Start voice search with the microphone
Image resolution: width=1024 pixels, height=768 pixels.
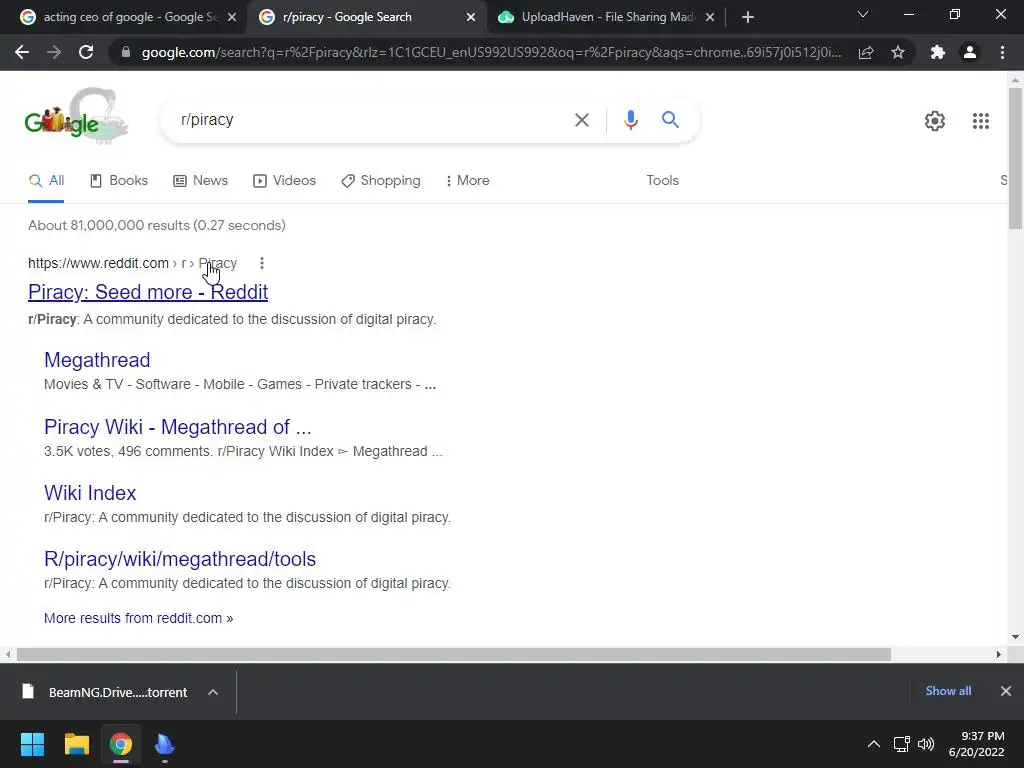630,120
